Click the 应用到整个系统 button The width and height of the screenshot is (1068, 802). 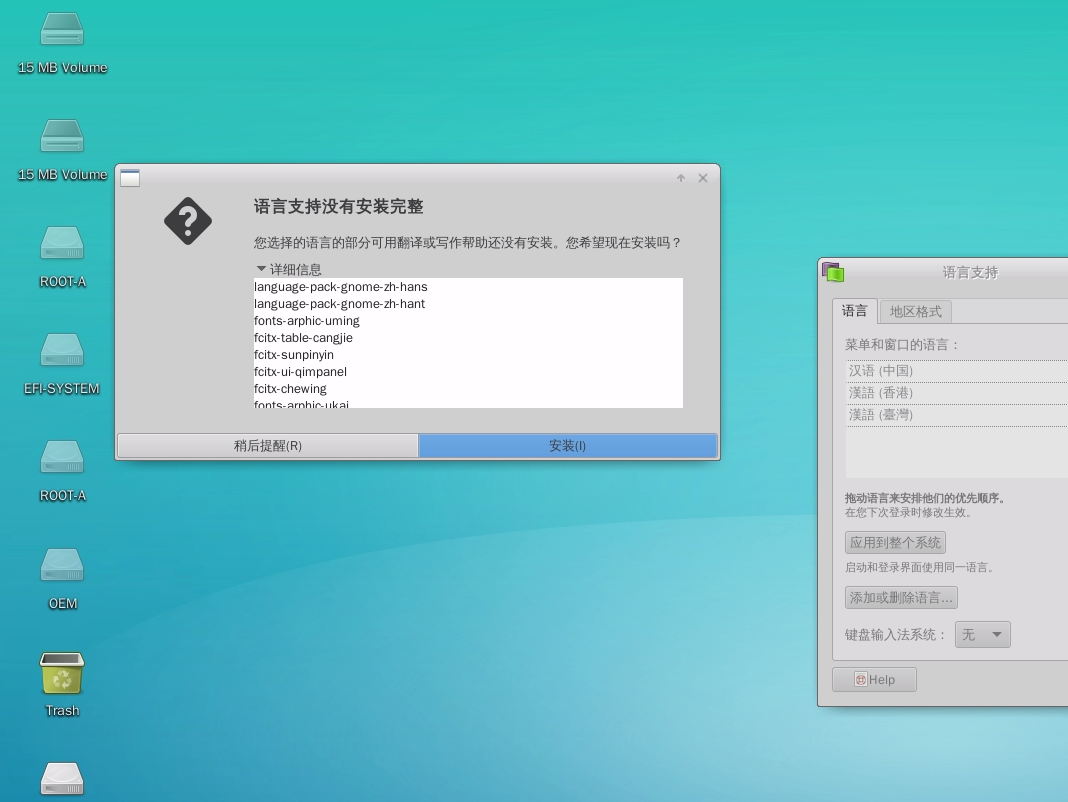[895, 542]
